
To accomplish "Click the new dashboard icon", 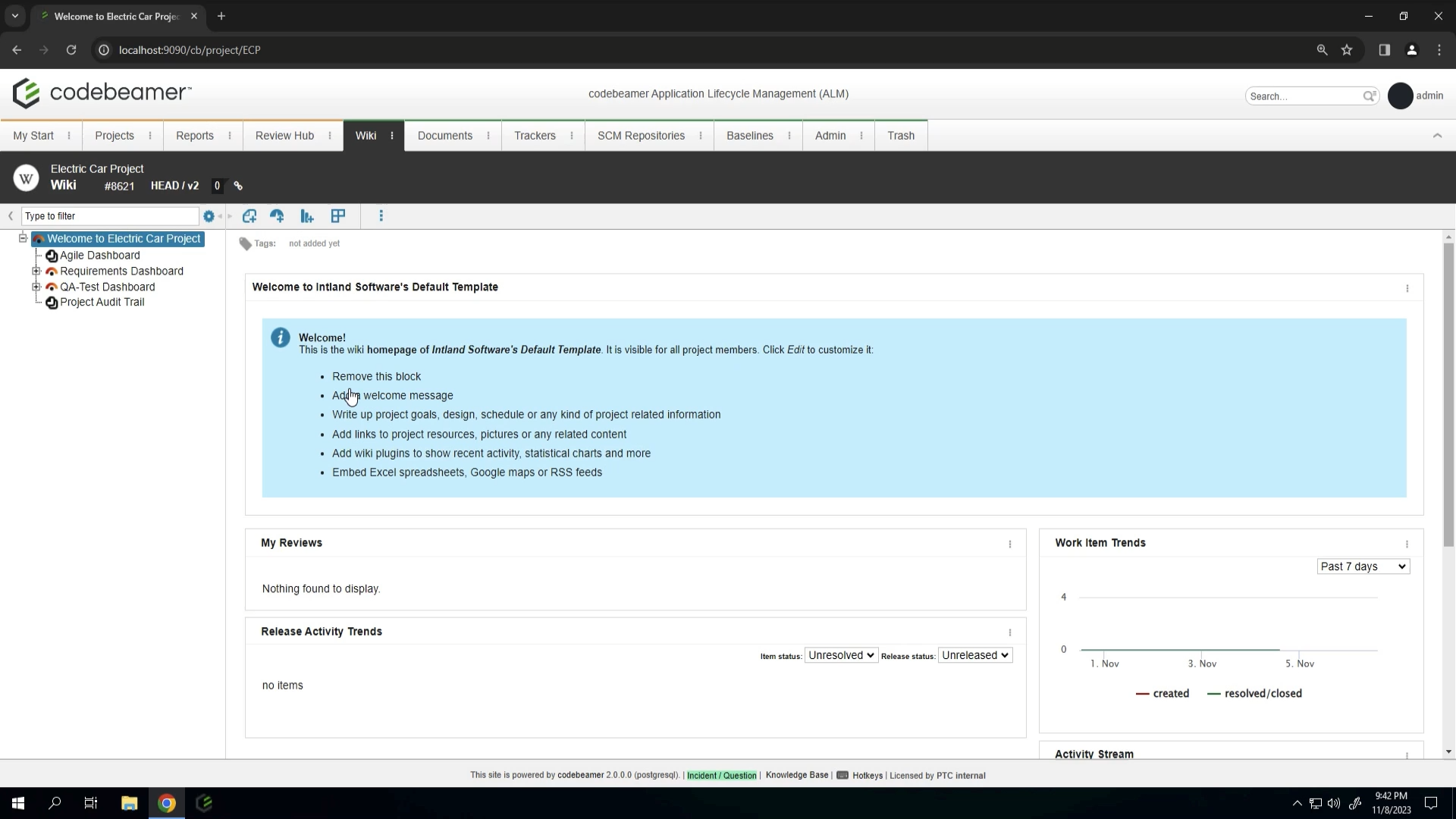I will [x=277, y=216].
